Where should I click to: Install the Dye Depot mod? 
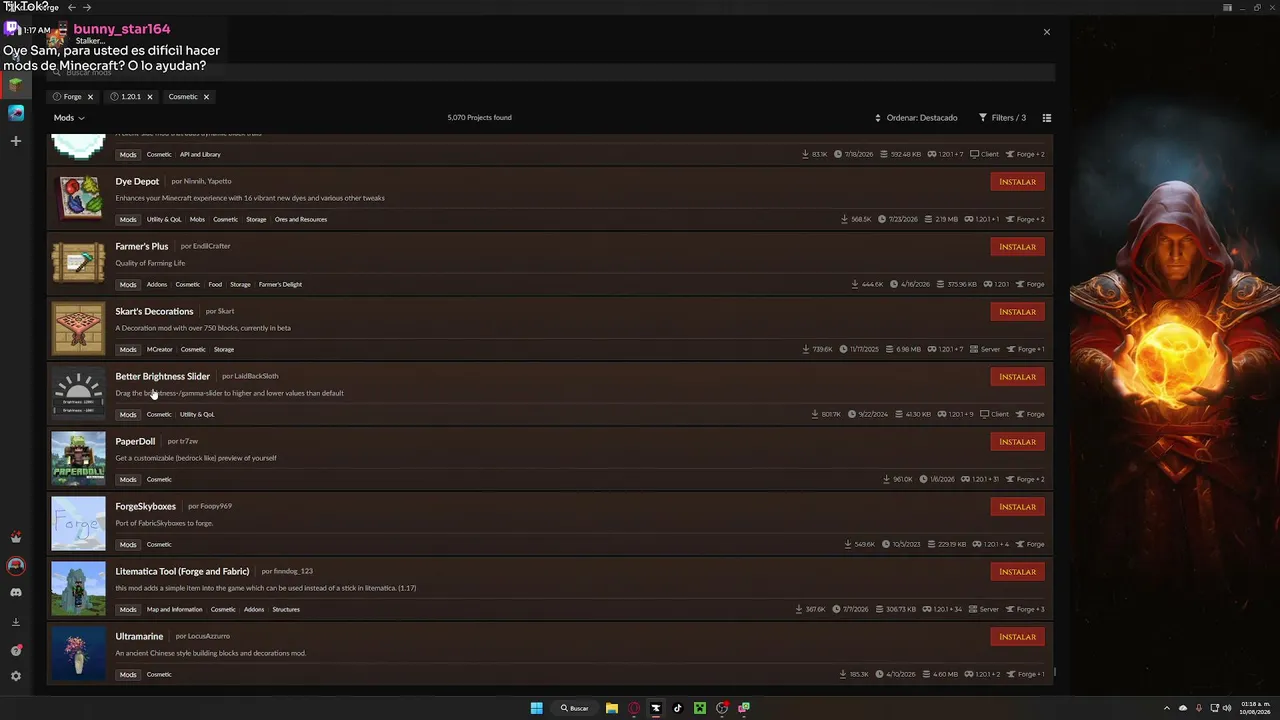coord(1017,182)
